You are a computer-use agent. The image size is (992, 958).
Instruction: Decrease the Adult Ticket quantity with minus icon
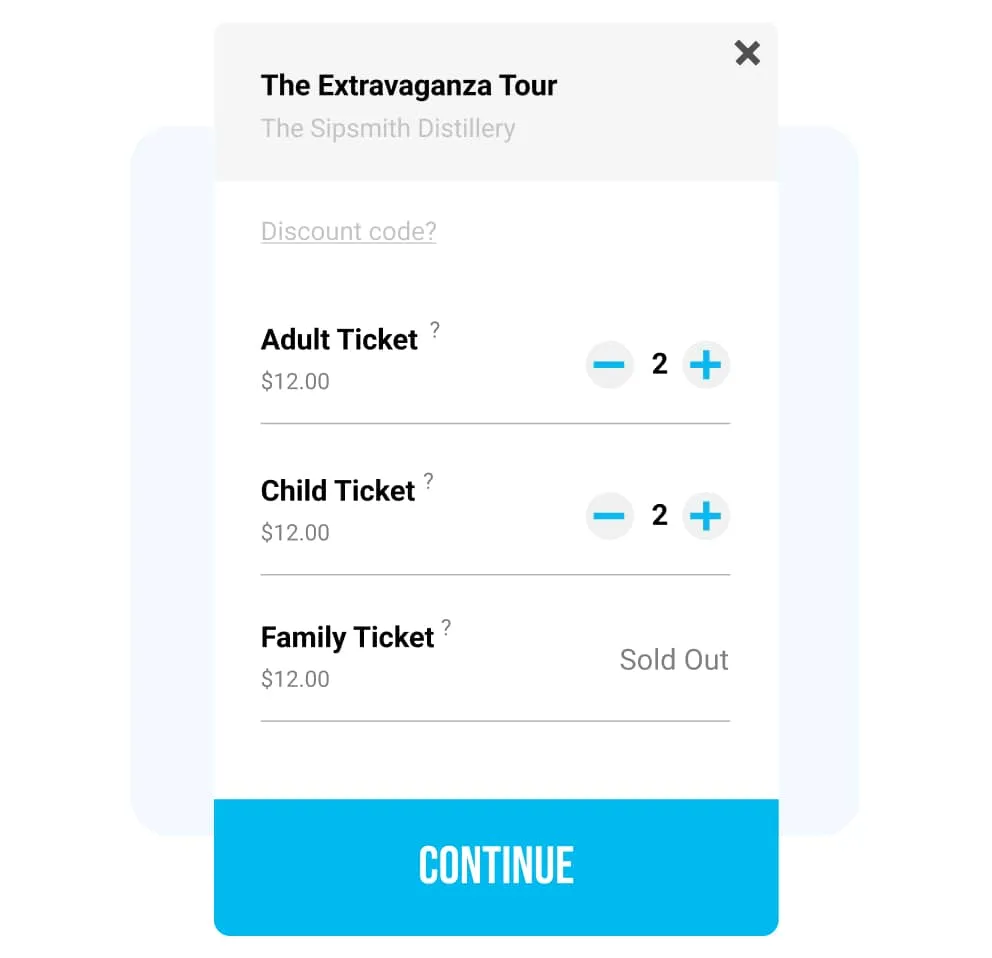tap(610, 365)
